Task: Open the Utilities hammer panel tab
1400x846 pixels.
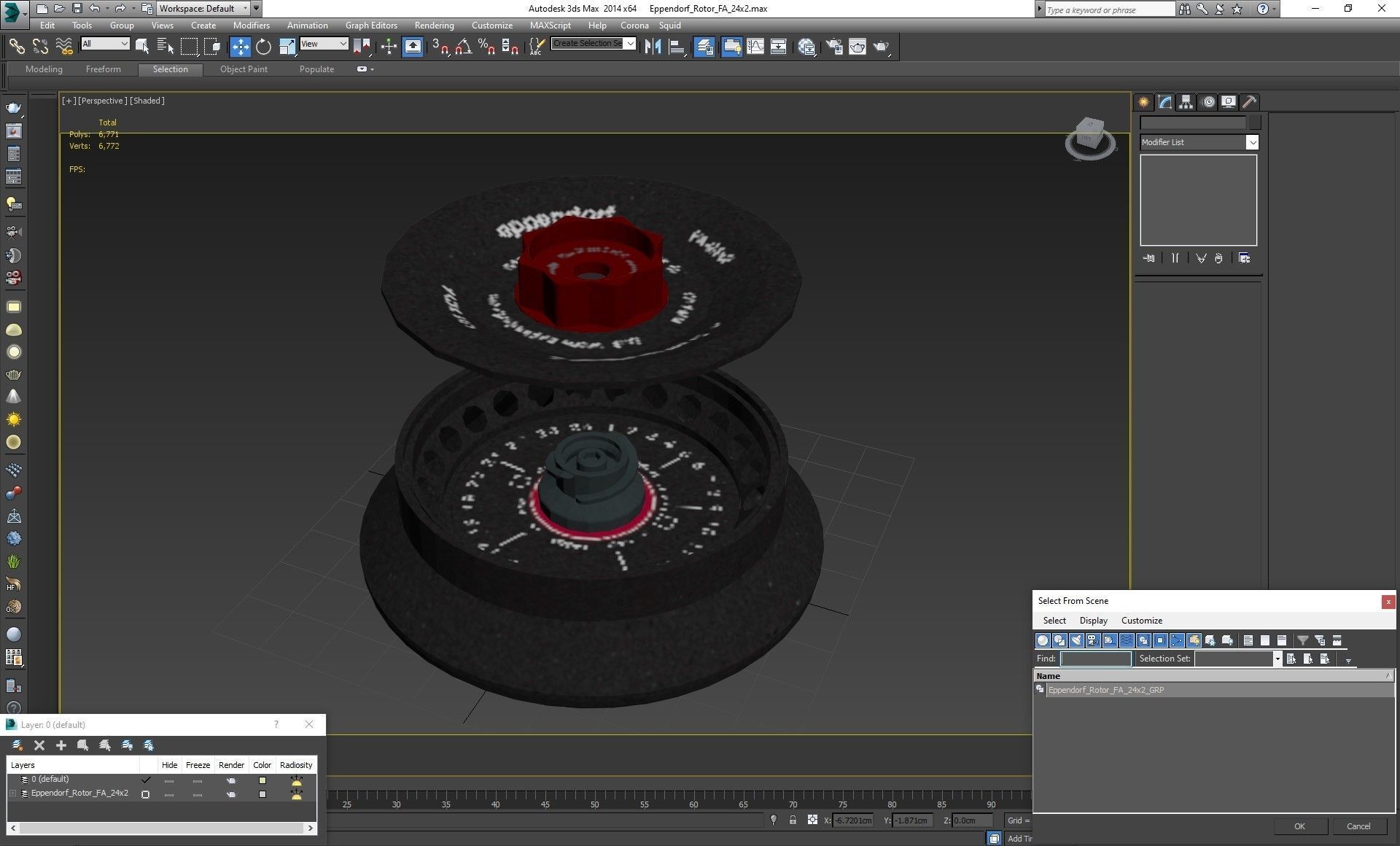Action: [x=1250, y=102]
